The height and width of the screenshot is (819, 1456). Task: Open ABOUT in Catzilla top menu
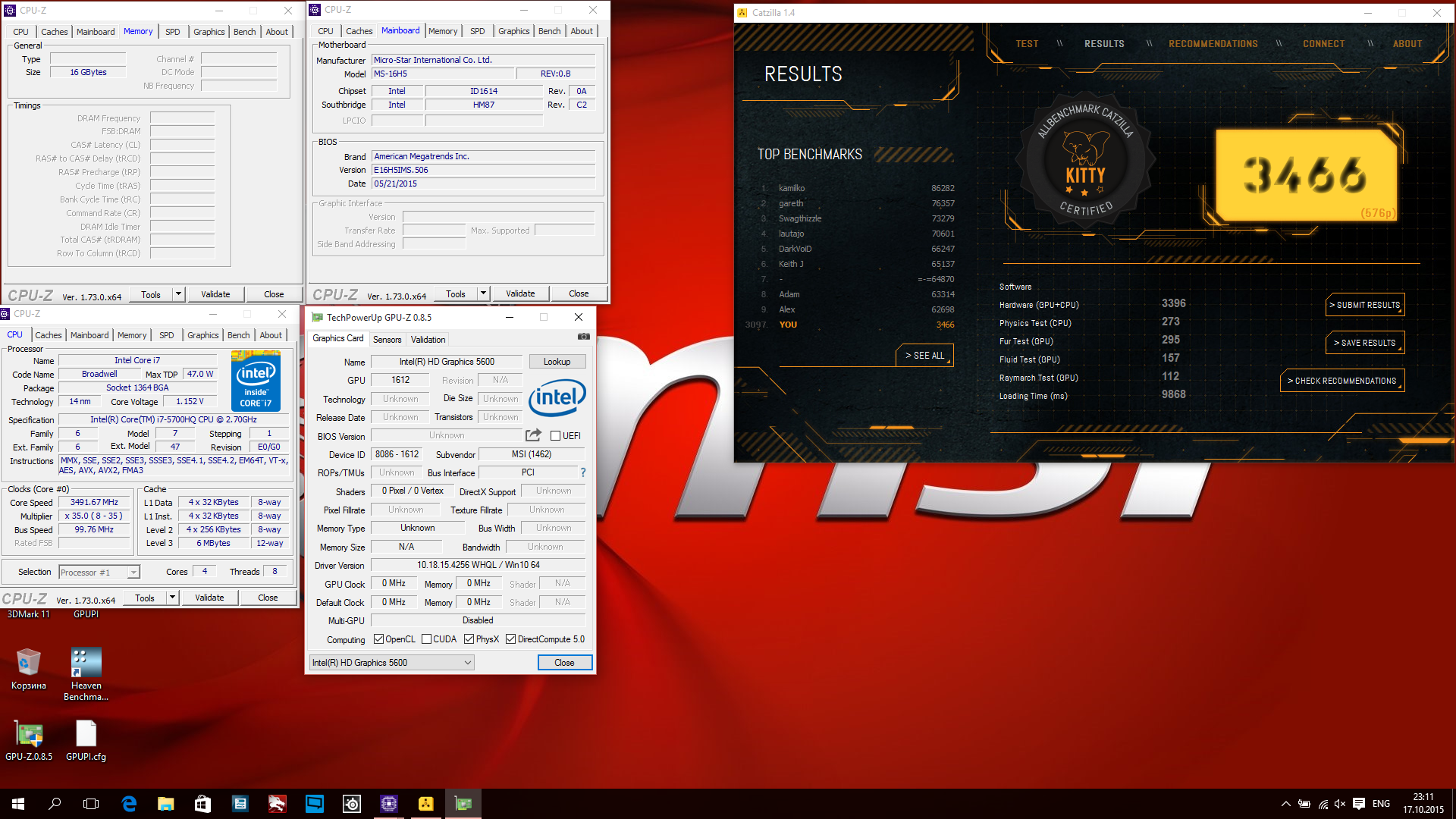click(x=1407, y=44)
